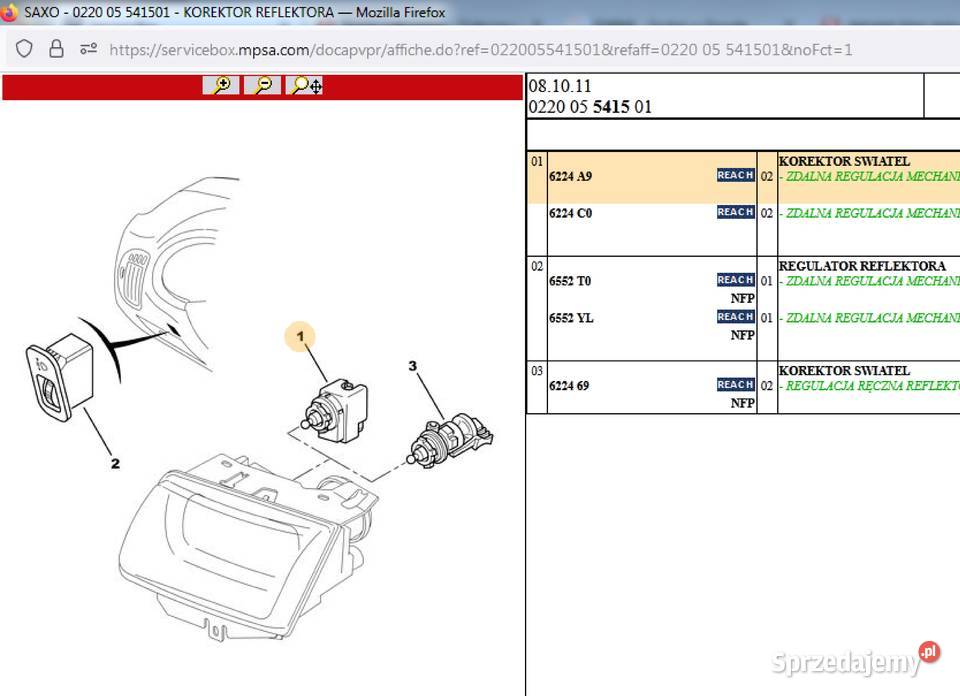Click the site security padlock icon
The width and height of the screenshot is (960, 696).
[x=56, y=48]
